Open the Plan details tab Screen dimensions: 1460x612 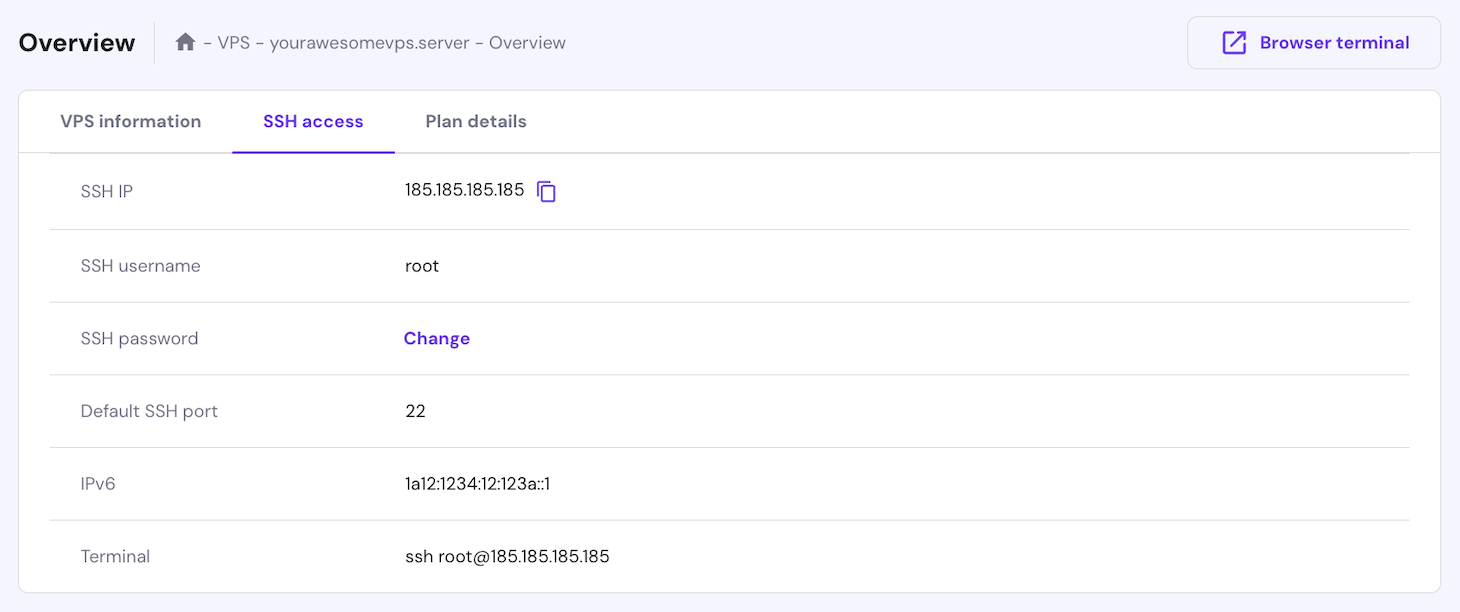pyautogui.click(x=475, y=121)
